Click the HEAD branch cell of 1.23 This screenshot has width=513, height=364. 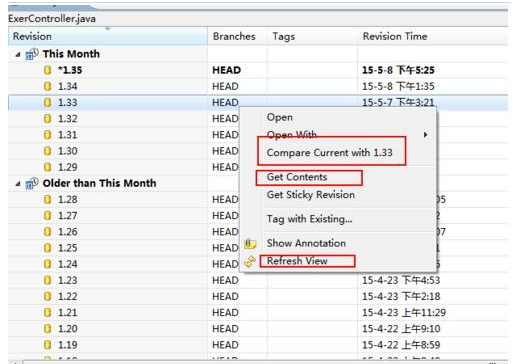[x=225, y=280]
